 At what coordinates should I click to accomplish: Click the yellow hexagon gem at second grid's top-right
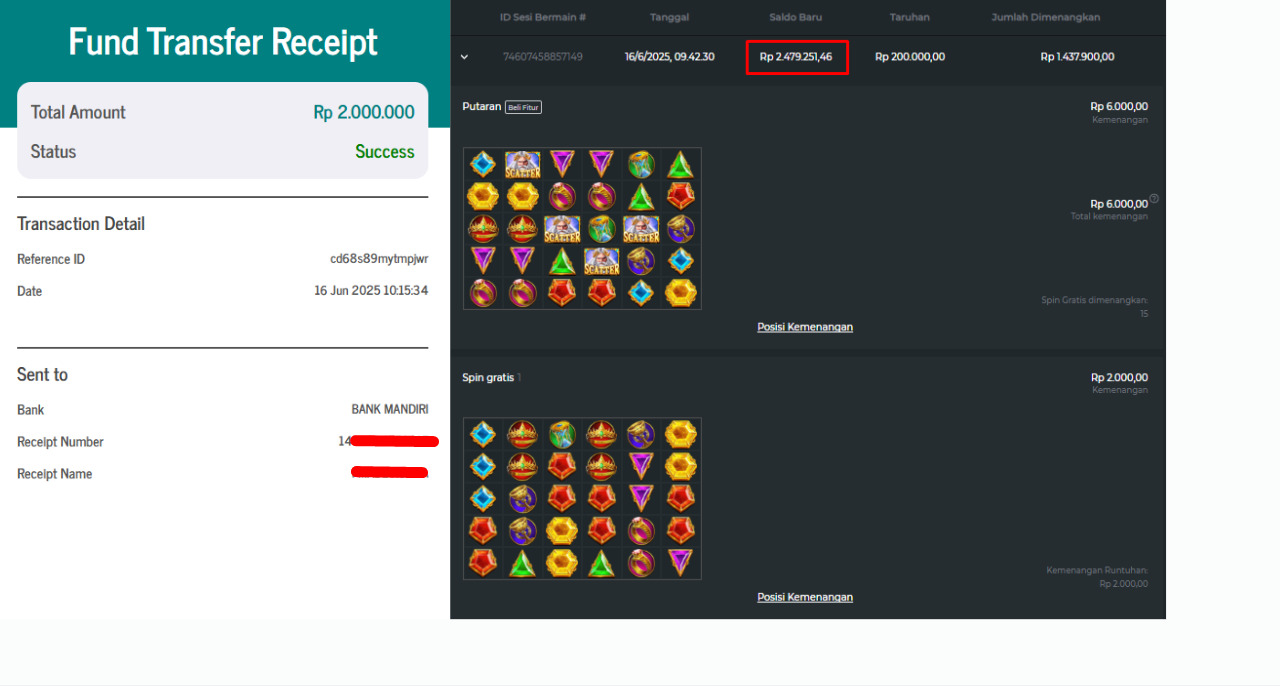[680, 434]
